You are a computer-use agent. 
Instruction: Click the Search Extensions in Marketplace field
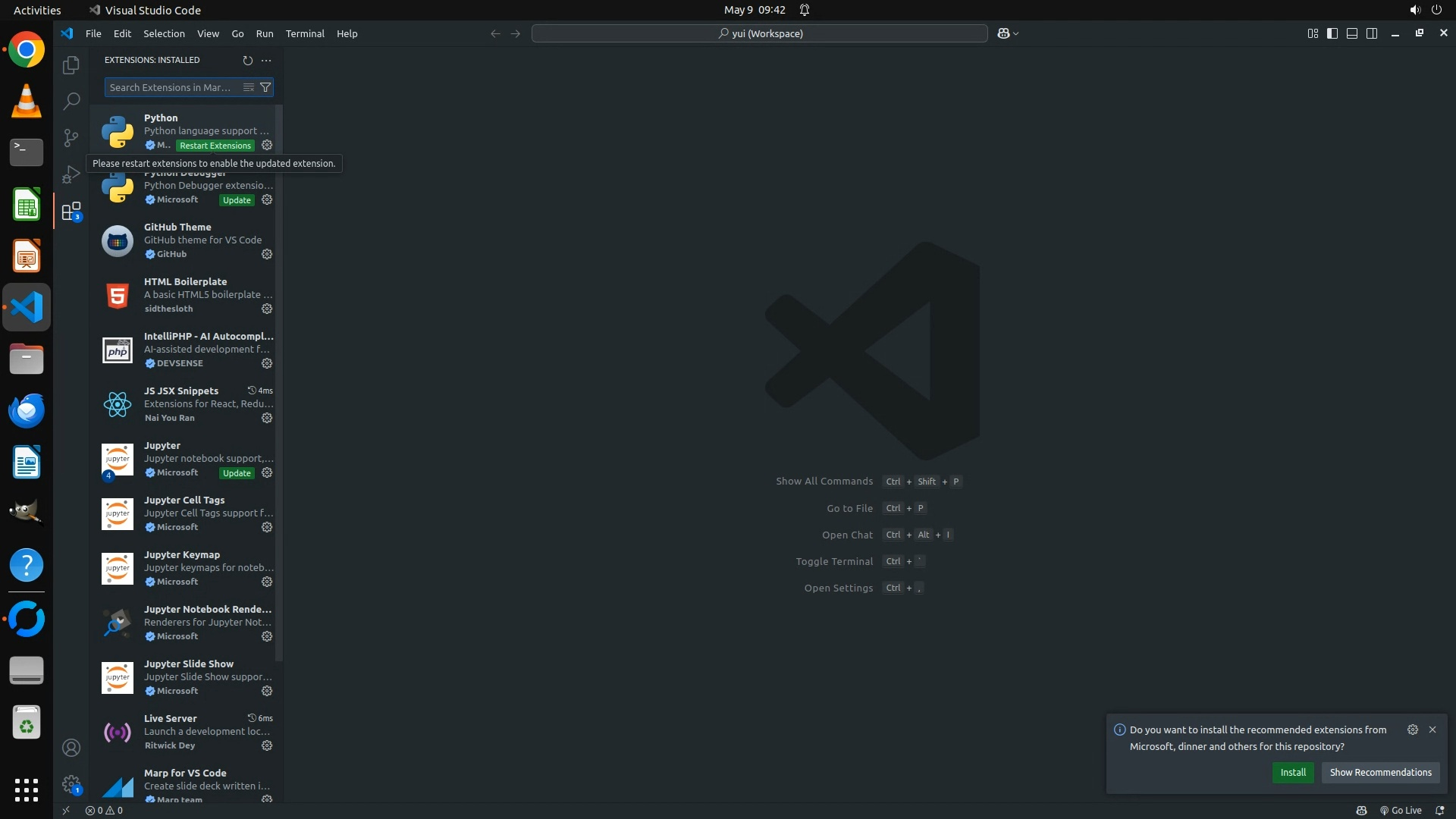tap(171, 87)
